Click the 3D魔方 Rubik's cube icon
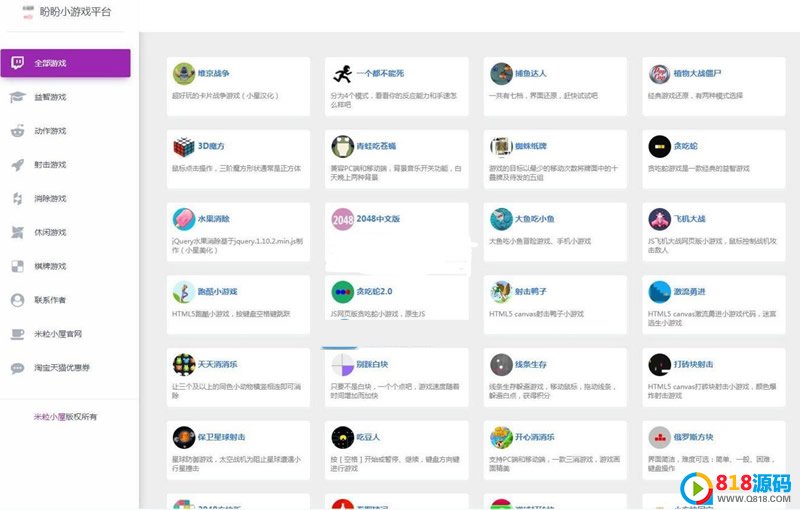 [184, 146]
